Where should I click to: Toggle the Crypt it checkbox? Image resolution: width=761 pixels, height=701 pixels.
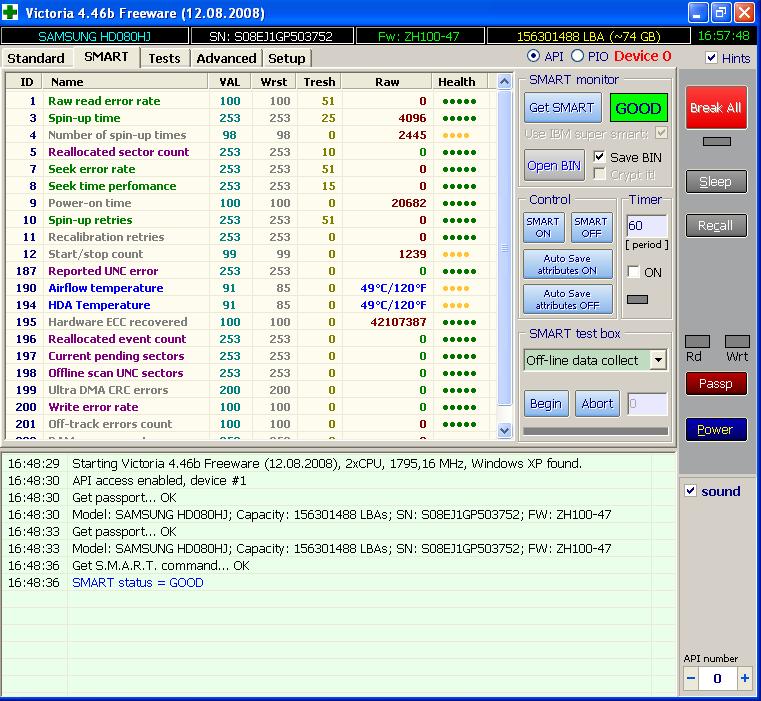599,174
